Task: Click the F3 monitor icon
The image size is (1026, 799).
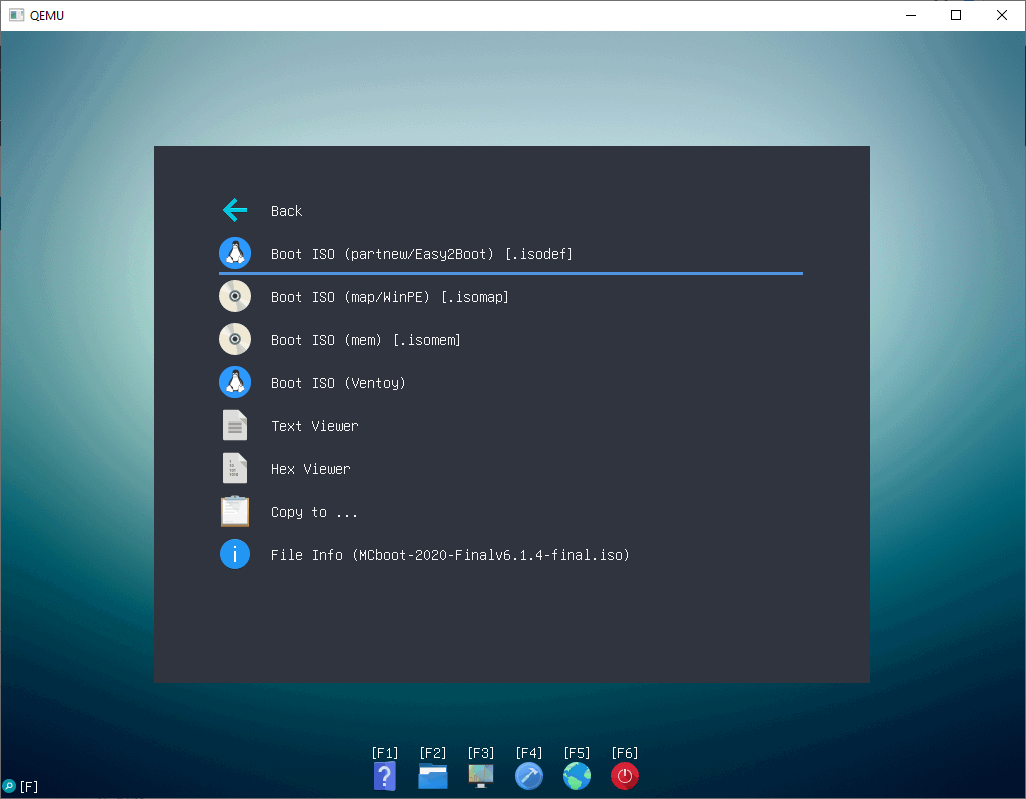Action: pyautogui.click(x=481, y=776)
